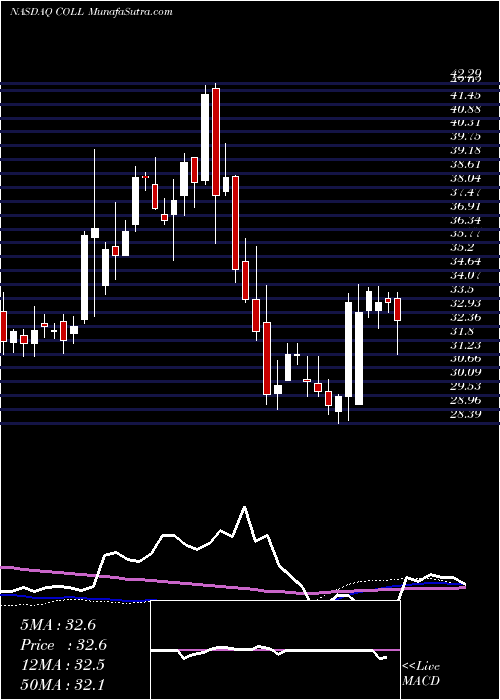Click the MACD inset chart panel

[x=275, y=650]
